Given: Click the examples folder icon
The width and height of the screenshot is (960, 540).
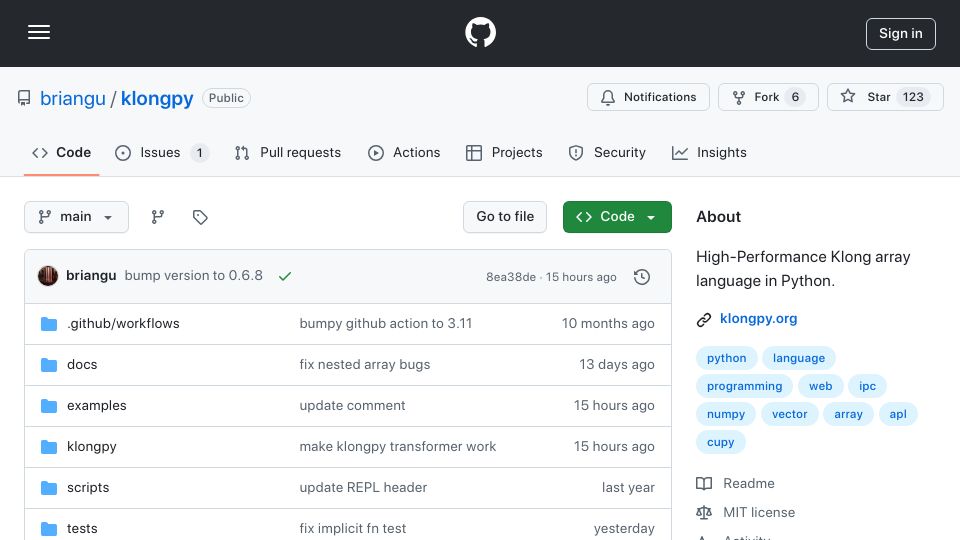Looking at the screenshot, I should click(x=49, y=406).
